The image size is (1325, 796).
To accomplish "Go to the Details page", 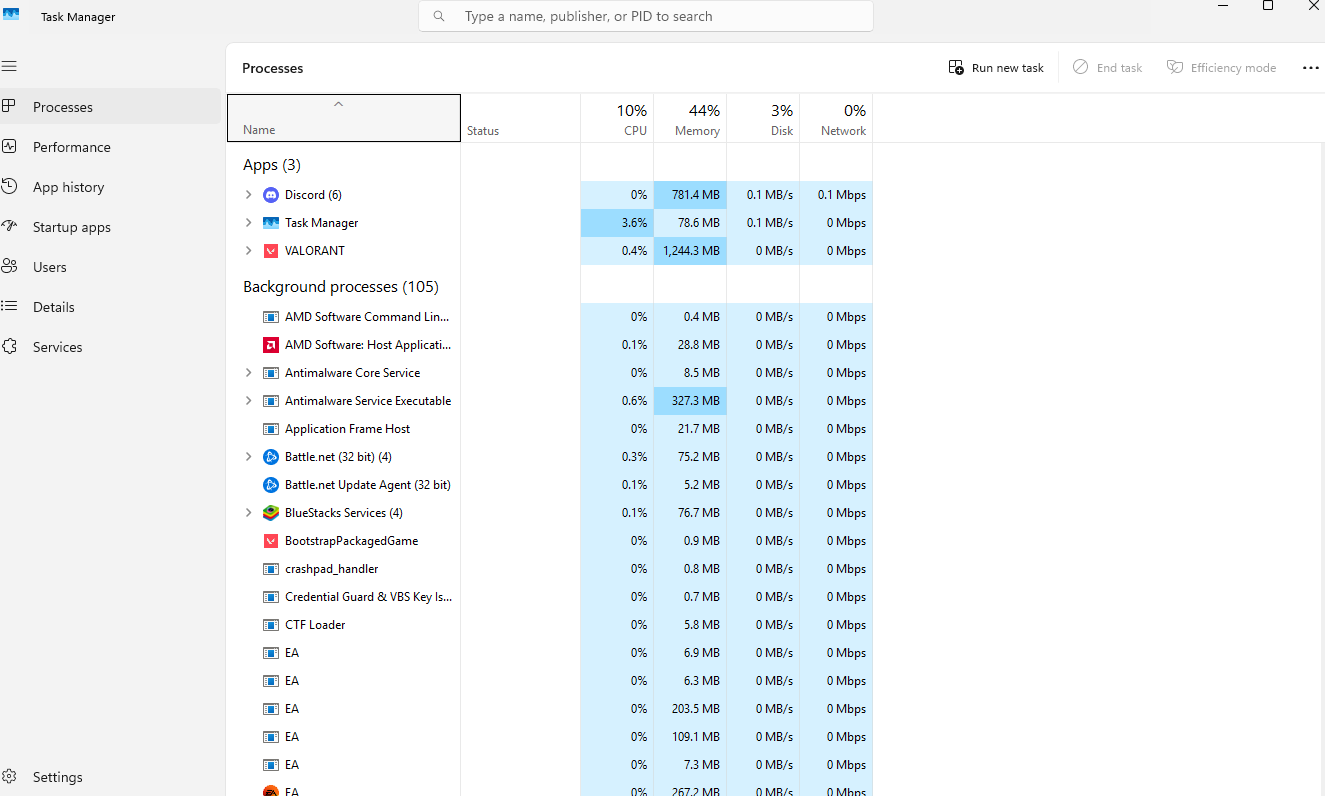I will 110,307.
